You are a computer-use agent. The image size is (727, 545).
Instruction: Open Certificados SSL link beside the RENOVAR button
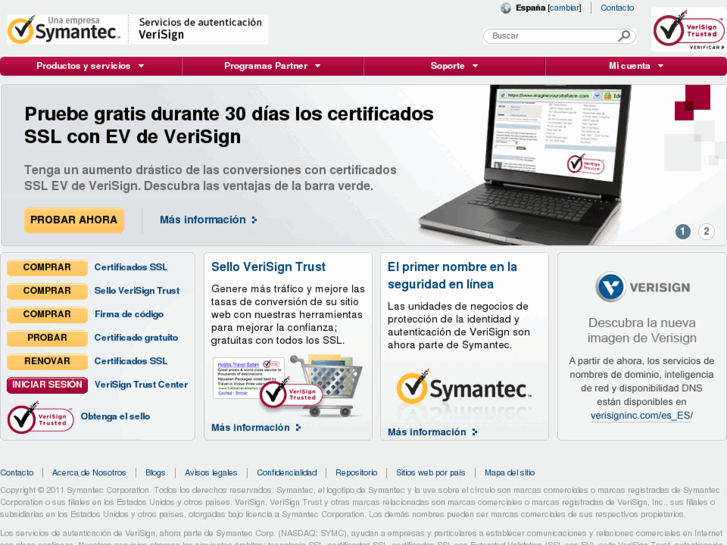[131, 361]
